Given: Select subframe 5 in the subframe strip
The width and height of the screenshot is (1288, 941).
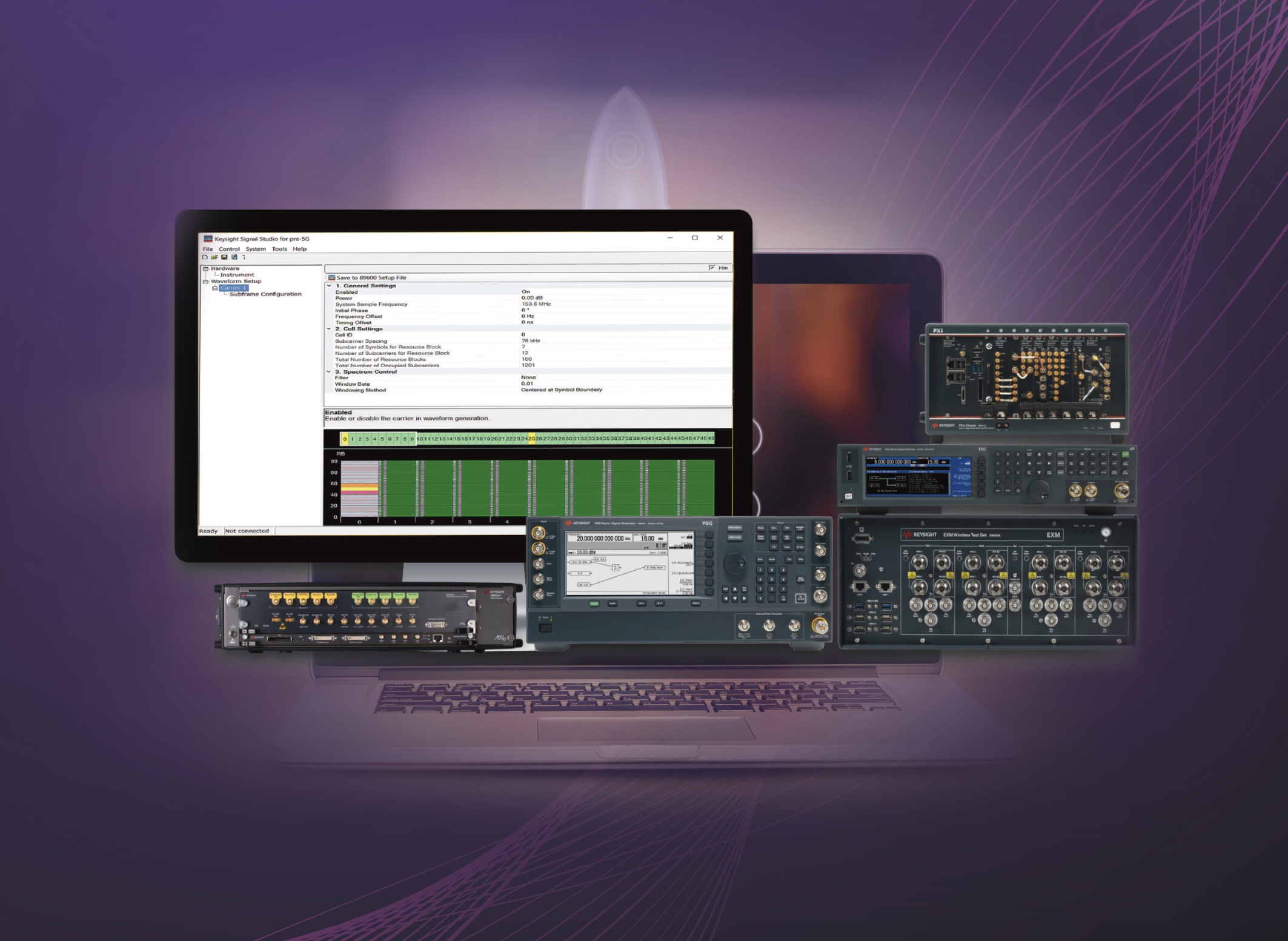Looking at the screenshot, I should pos(382,439).
